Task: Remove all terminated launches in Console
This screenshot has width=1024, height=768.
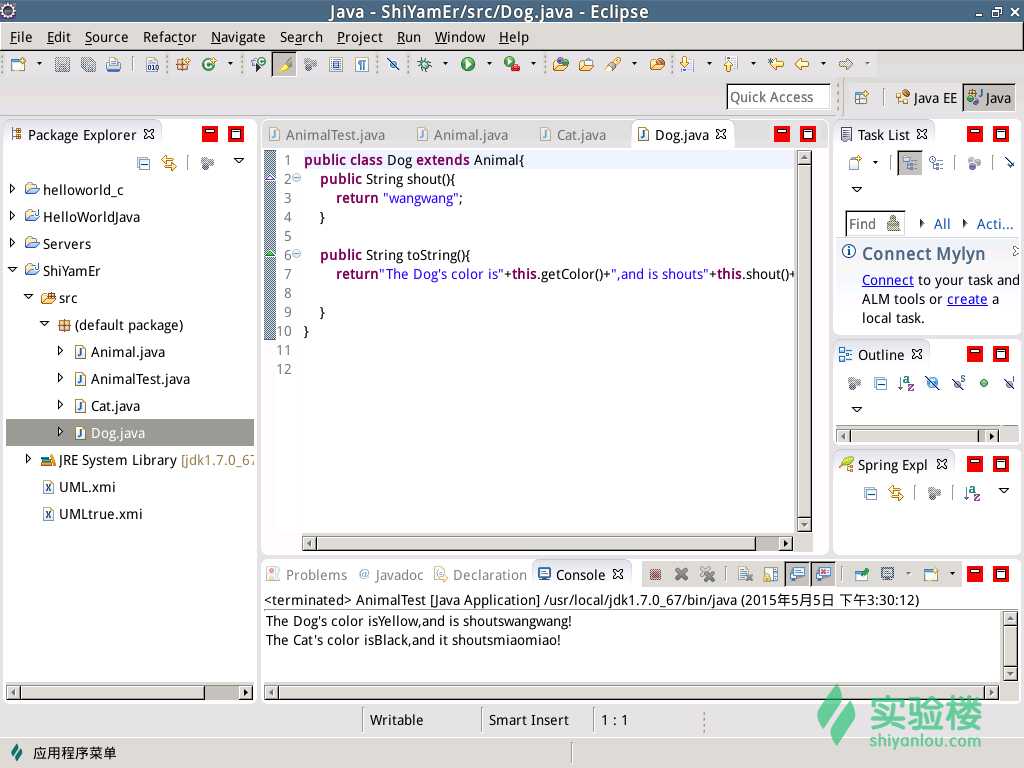Action: click(x=707, y=574)
